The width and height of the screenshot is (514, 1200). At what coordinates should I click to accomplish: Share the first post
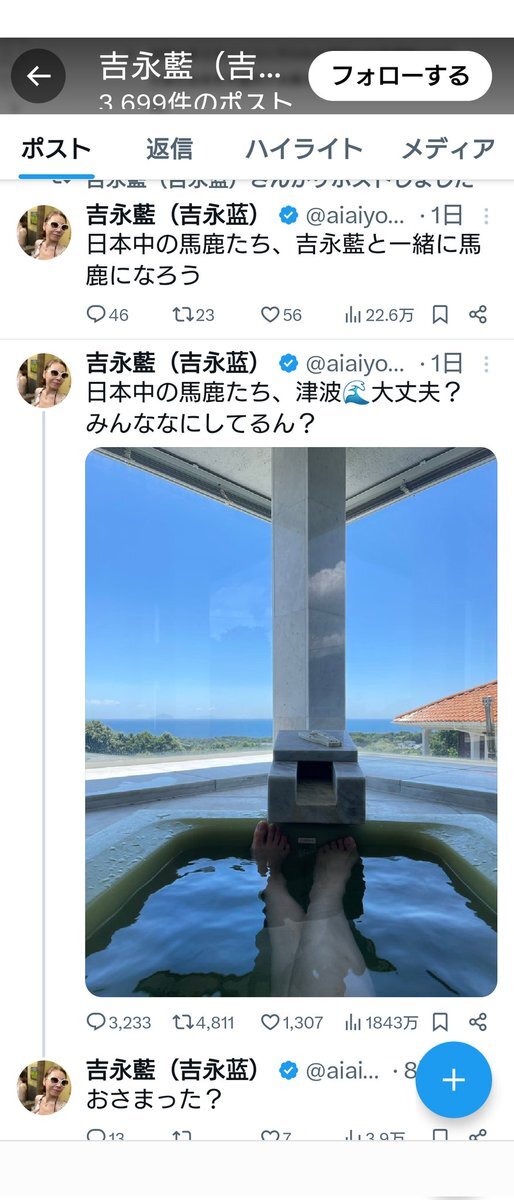pos(478,315)
